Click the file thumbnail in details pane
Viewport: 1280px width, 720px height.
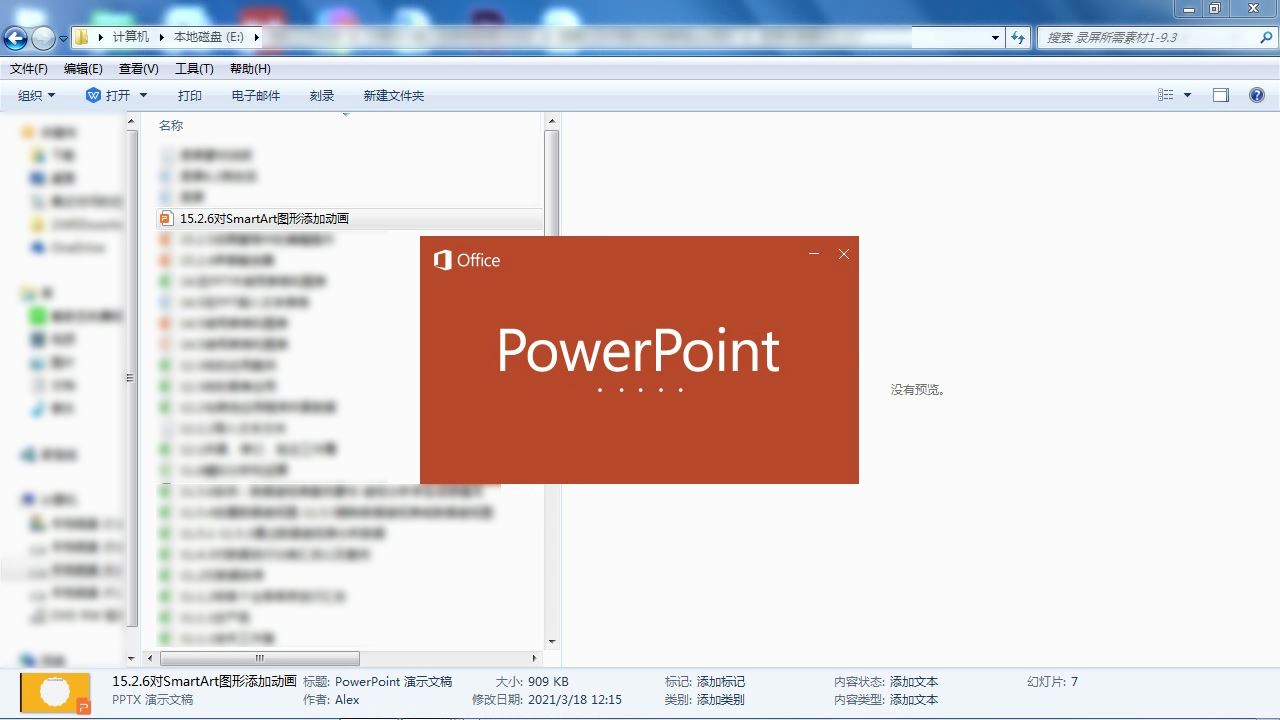(x=55, y=693)
